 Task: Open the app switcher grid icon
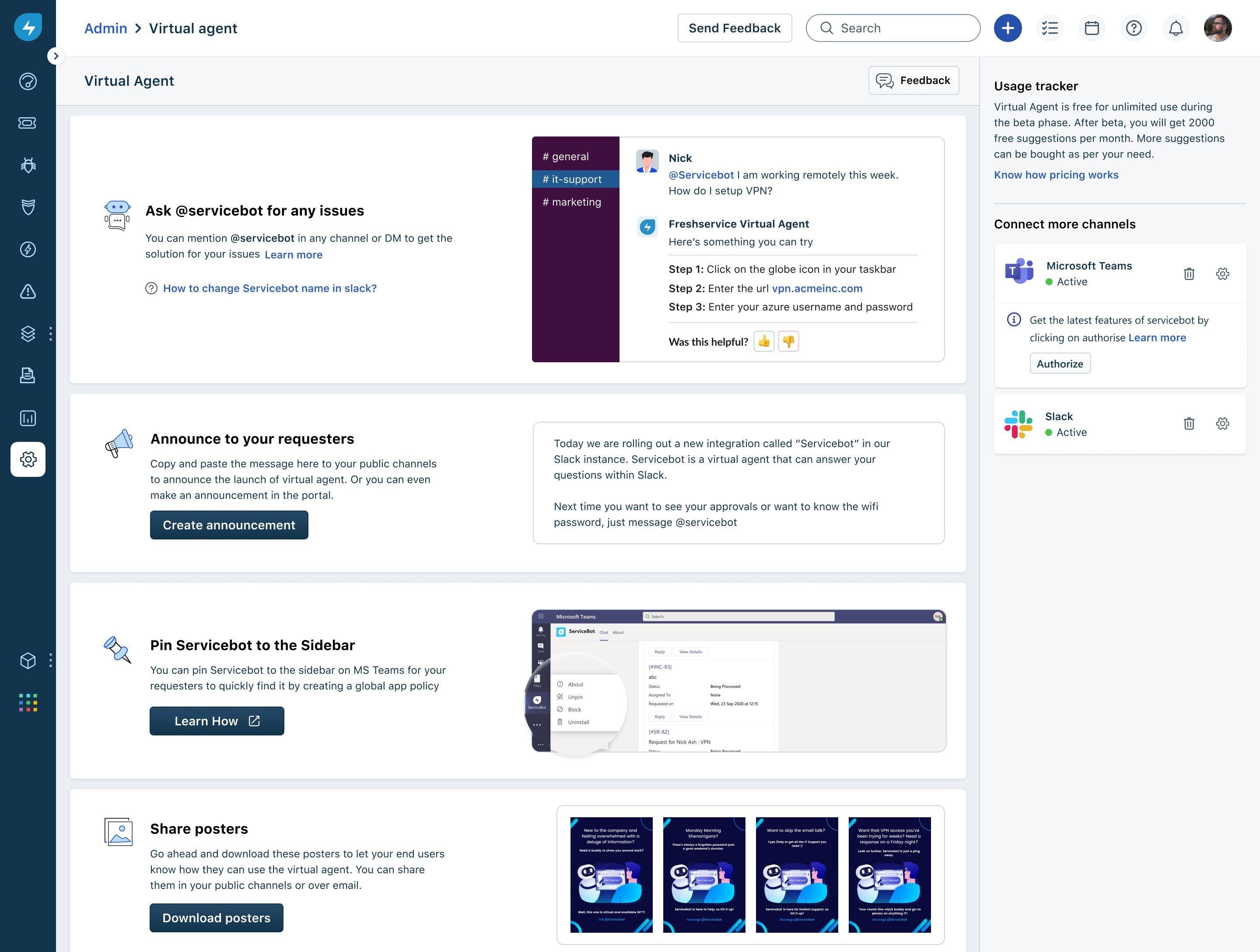pyautogui.click(x=27, y=703)
